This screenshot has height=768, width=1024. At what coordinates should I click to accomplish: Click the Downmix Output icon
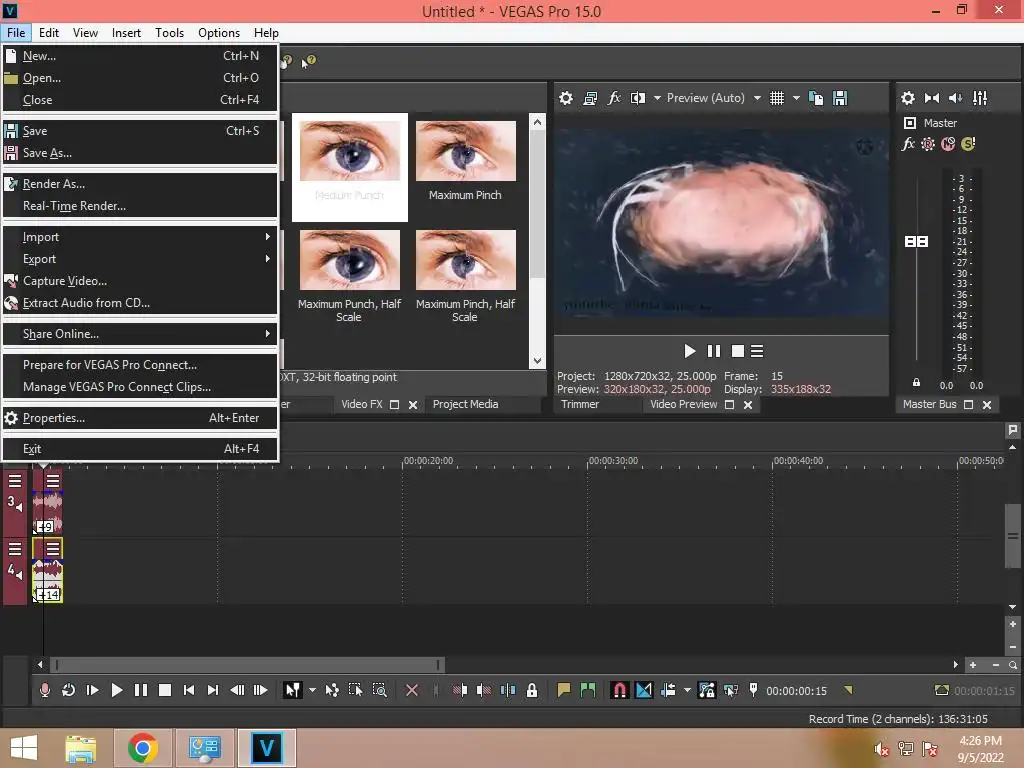pos(932,98)
